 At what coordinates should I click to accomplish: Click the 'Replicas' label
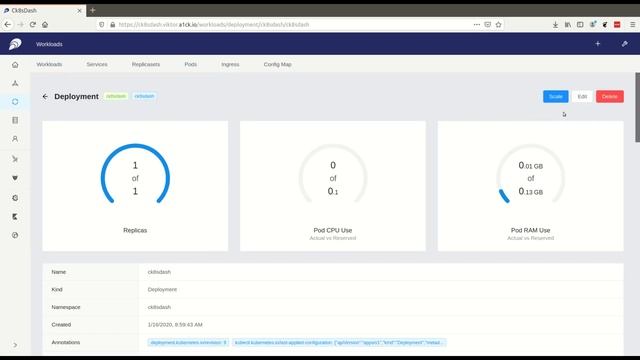(135, 230)
